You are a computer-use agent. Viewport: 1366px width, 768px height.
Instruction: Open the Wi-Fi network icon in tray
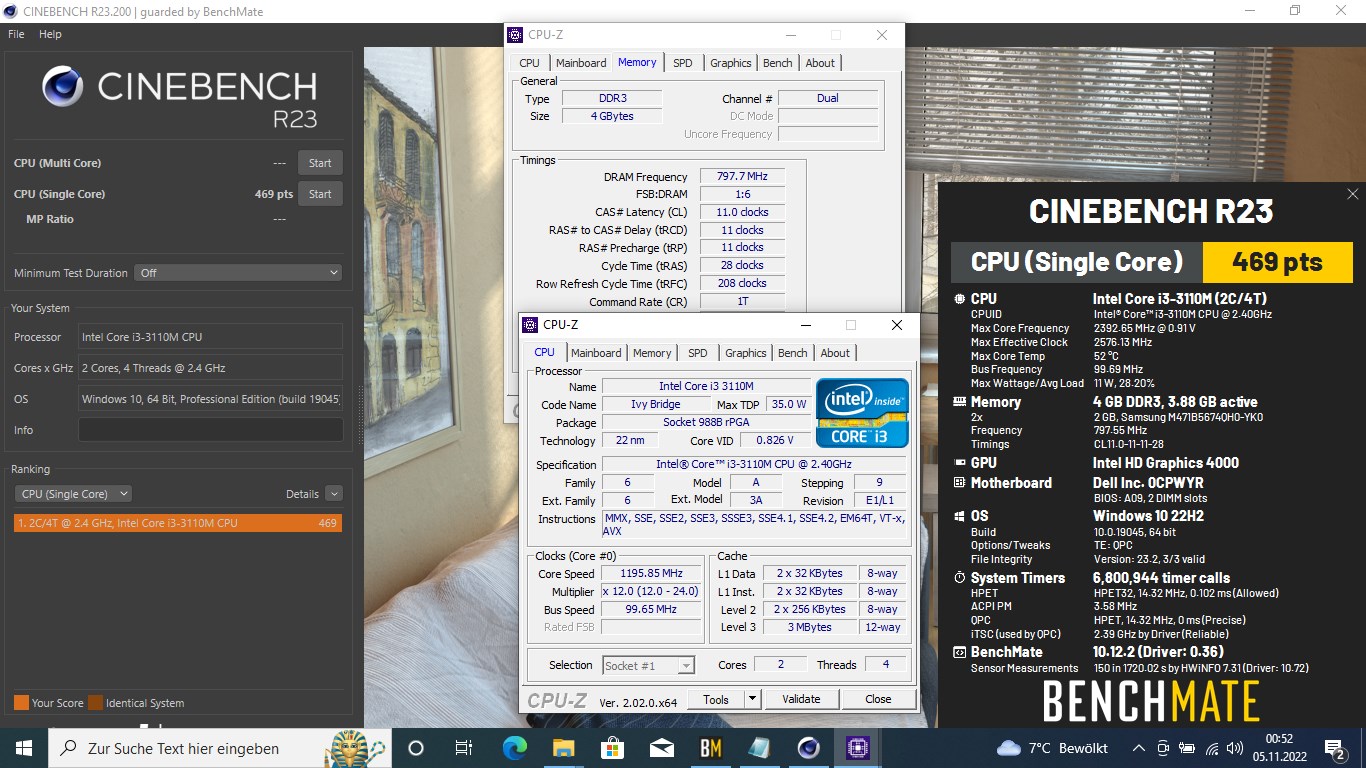click(1212, 748)
